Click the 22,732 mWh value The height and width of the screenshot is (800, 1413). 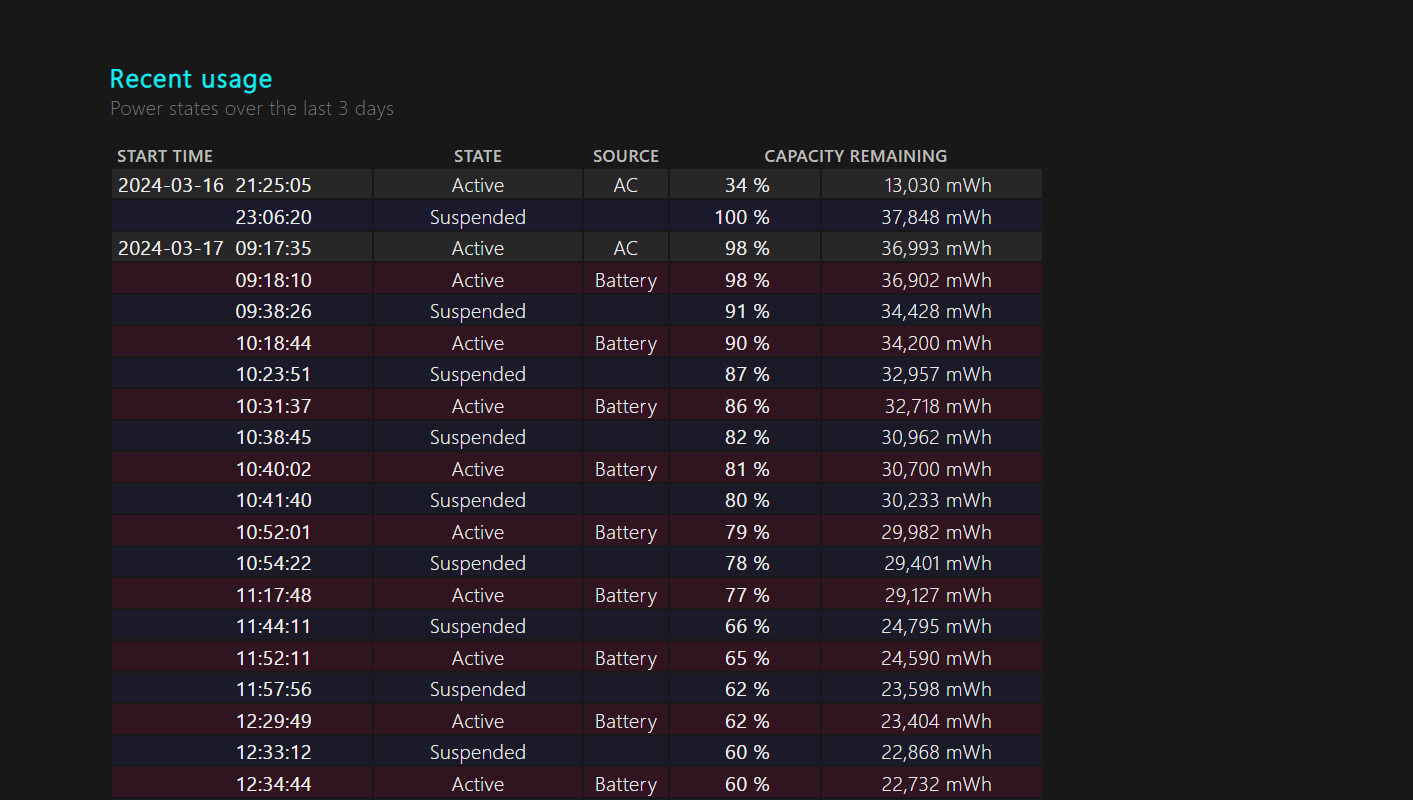[x=936, y=784]
